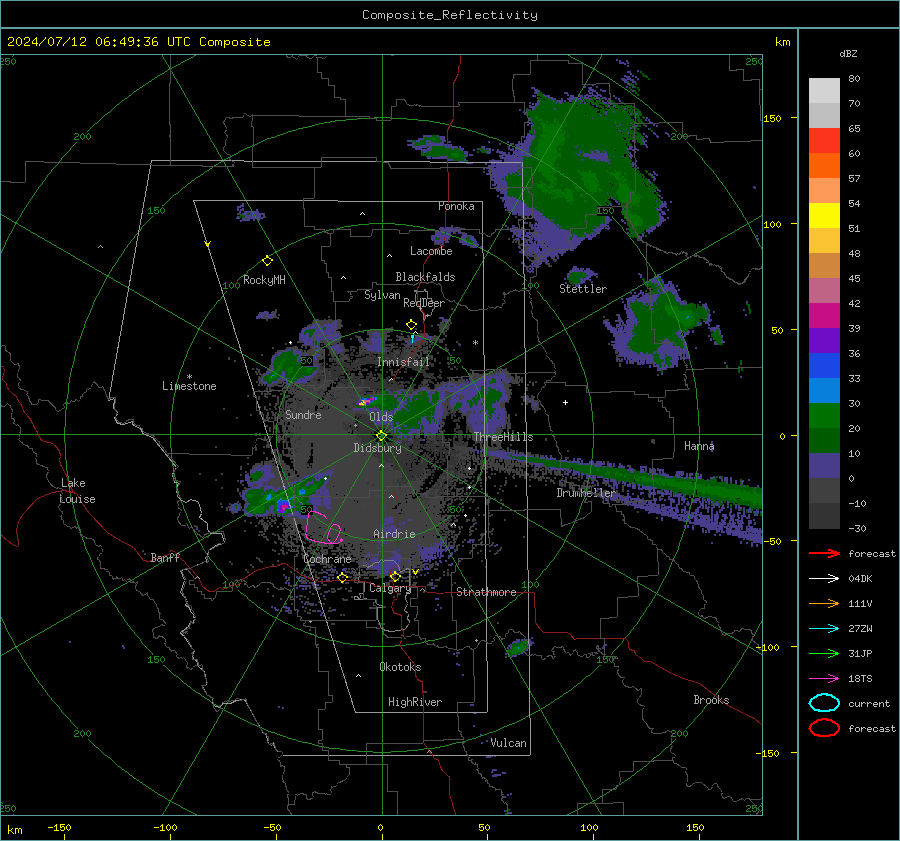
Task: Click the green 31JP arrow legend icon
Action: pos(824,653)
